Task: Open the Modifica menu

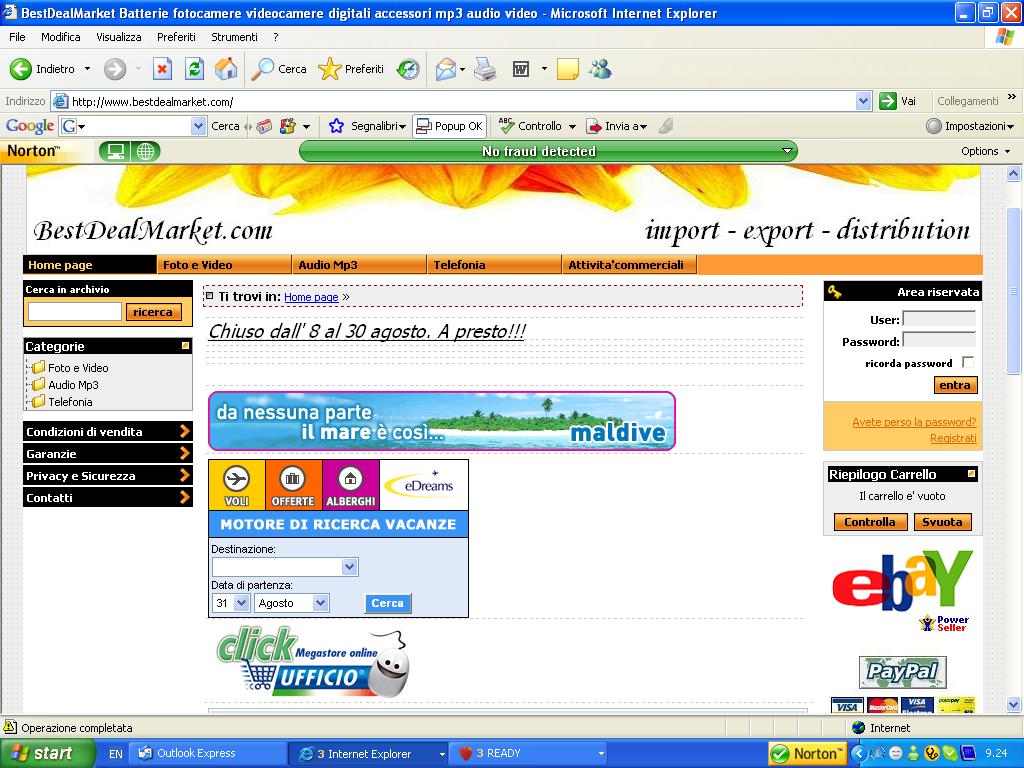Action: point(61,37)
